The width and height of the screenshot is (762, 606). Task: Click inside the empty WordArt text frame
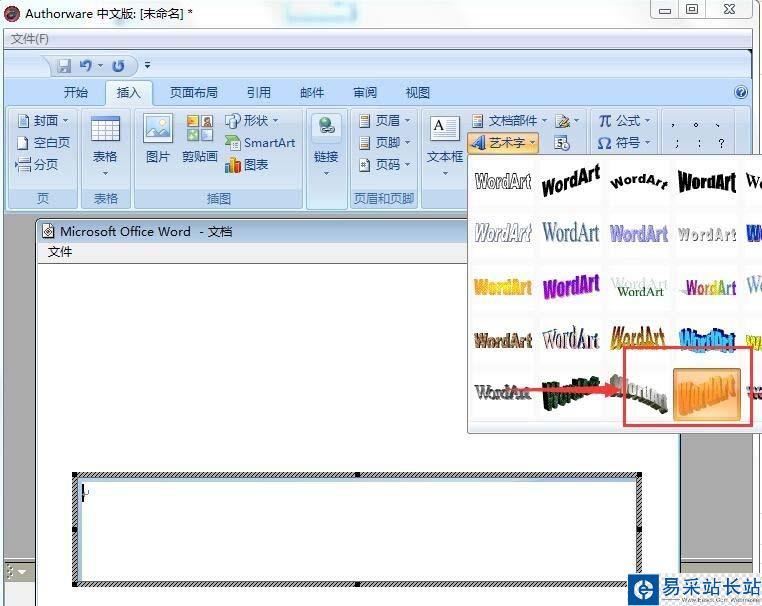click(x=357, y=529)
